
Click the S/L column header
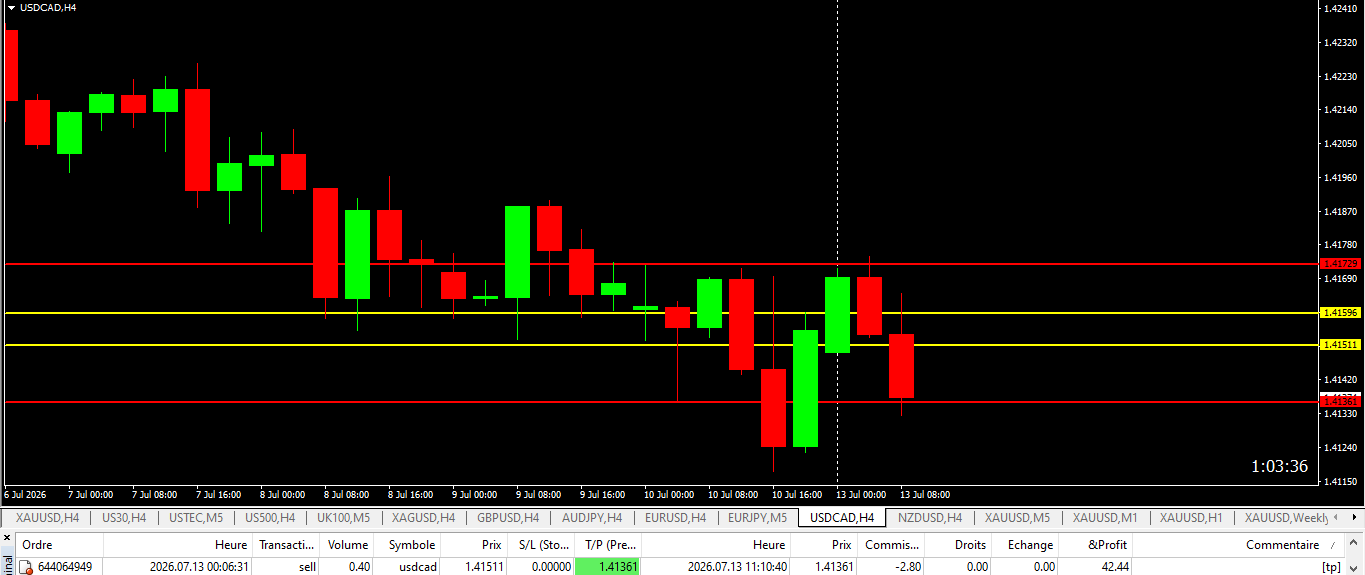coord(540,545)
